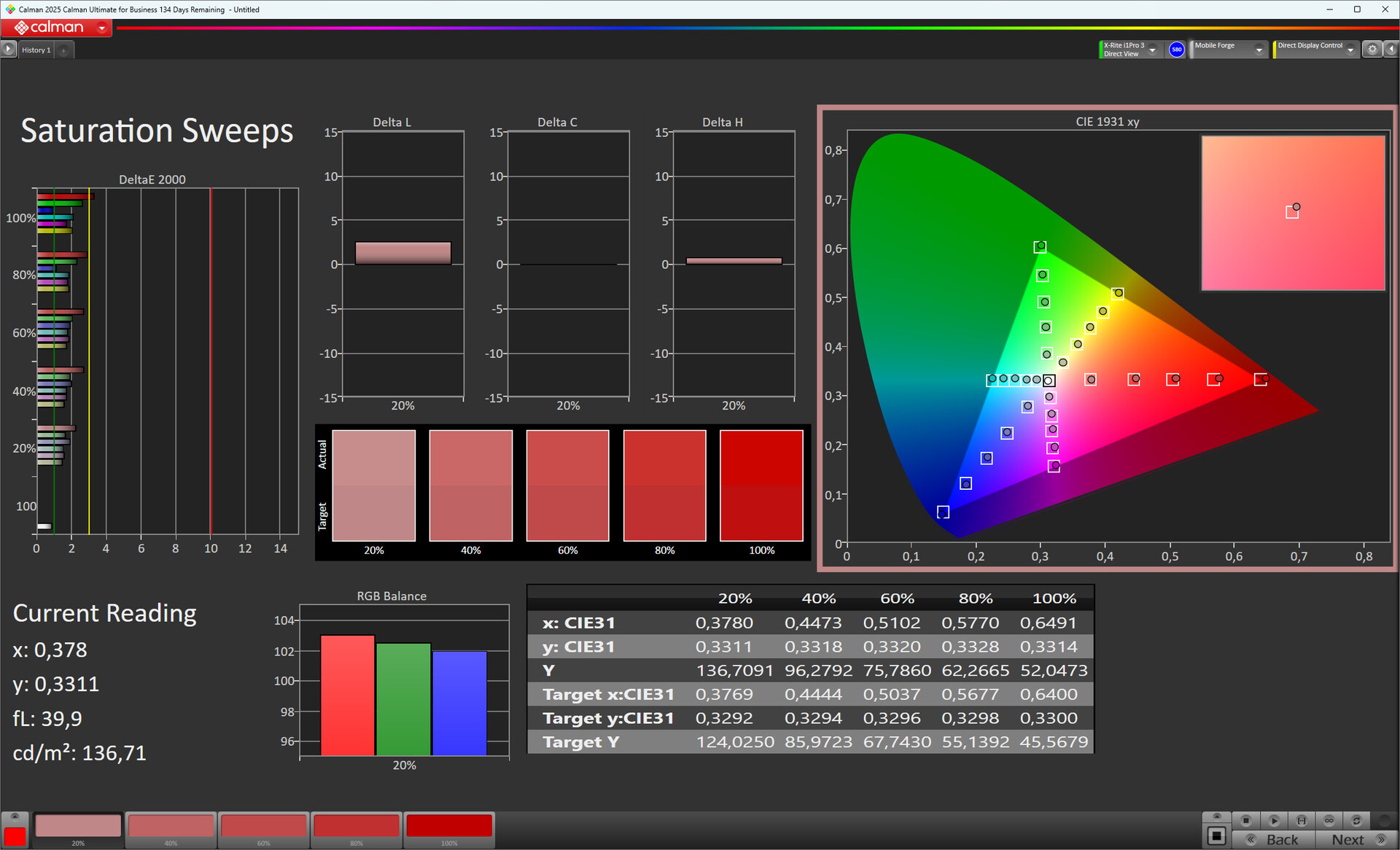Expand the pattern strip with up arrow
The height and width of the screenshot is (850, 1400).
click(x=15, y=816)
